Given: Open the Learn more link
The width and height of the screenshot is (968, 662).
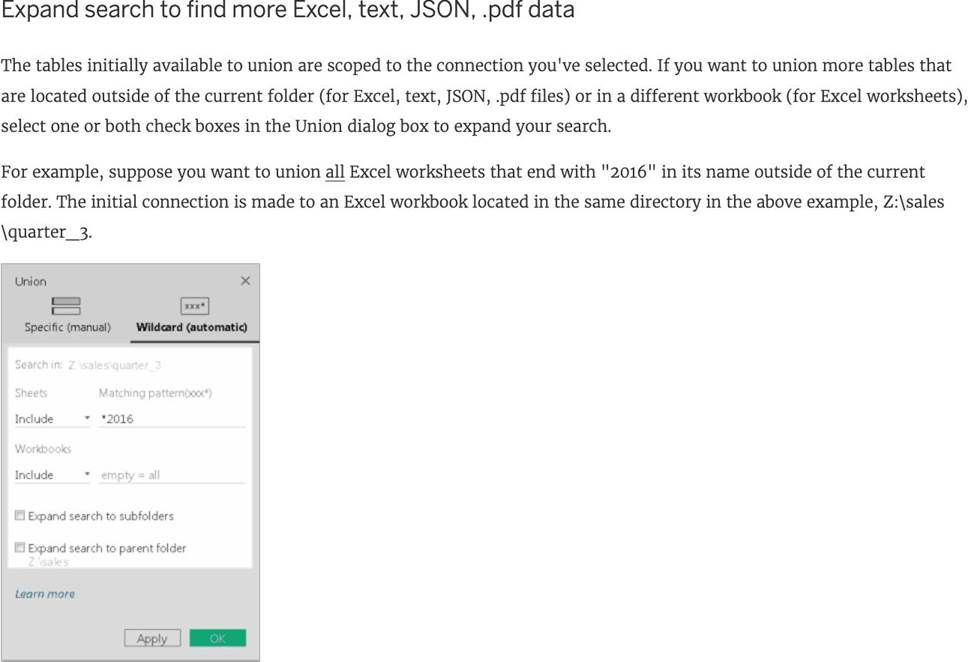Looking at the screenshot, I should [x=44, y=594].
